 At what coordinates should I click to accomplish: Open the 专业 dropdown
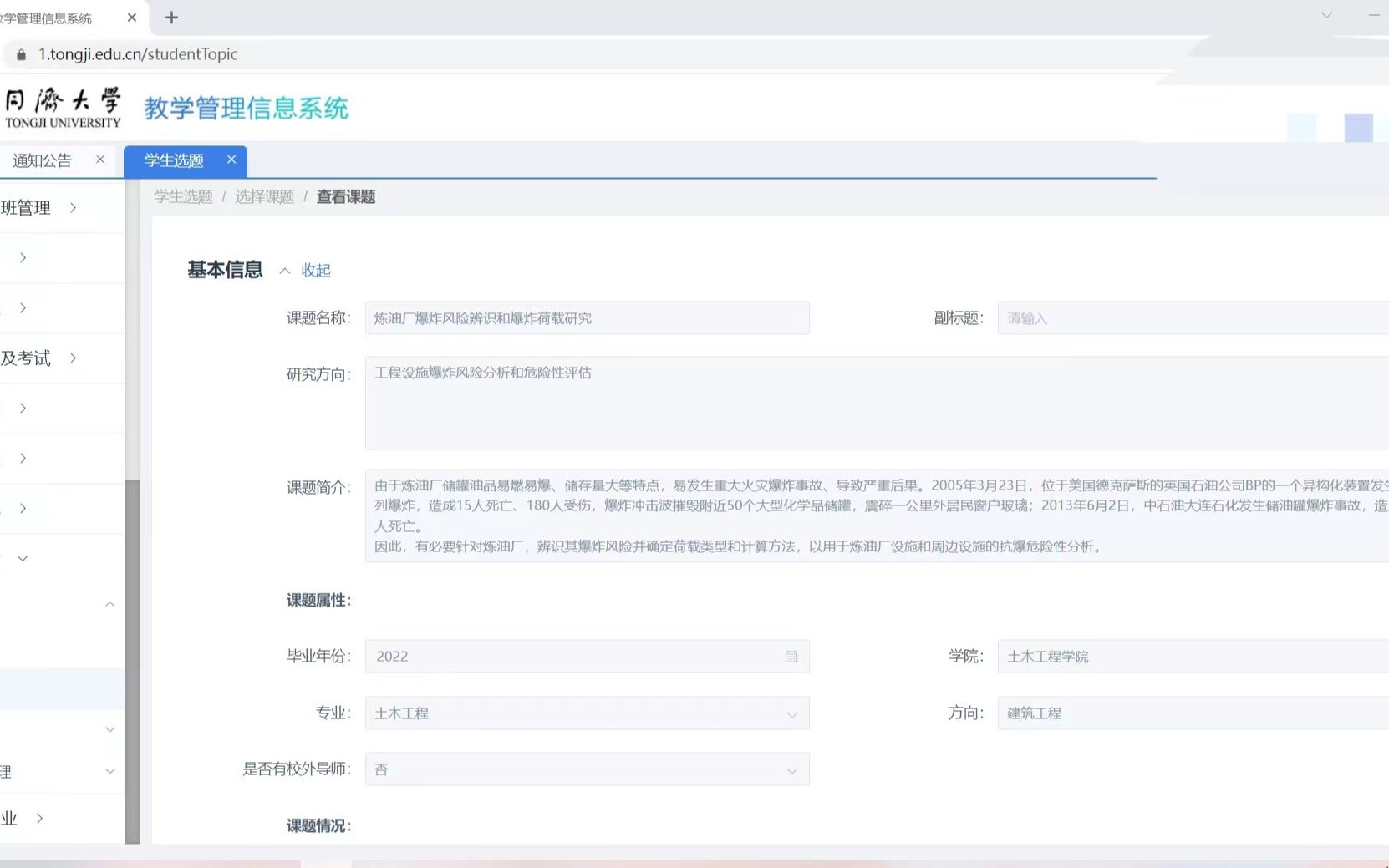587,713
